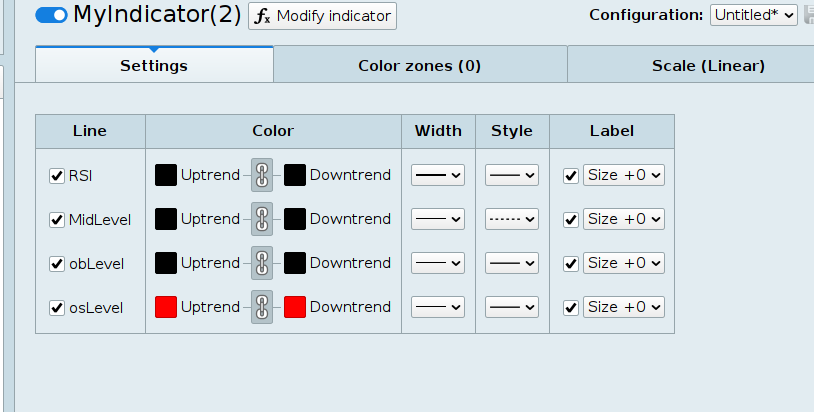The width and height of the screenshot is (814, 412).
Task: Uncheck the osLevel line checkbox
Action: point(57,308)
